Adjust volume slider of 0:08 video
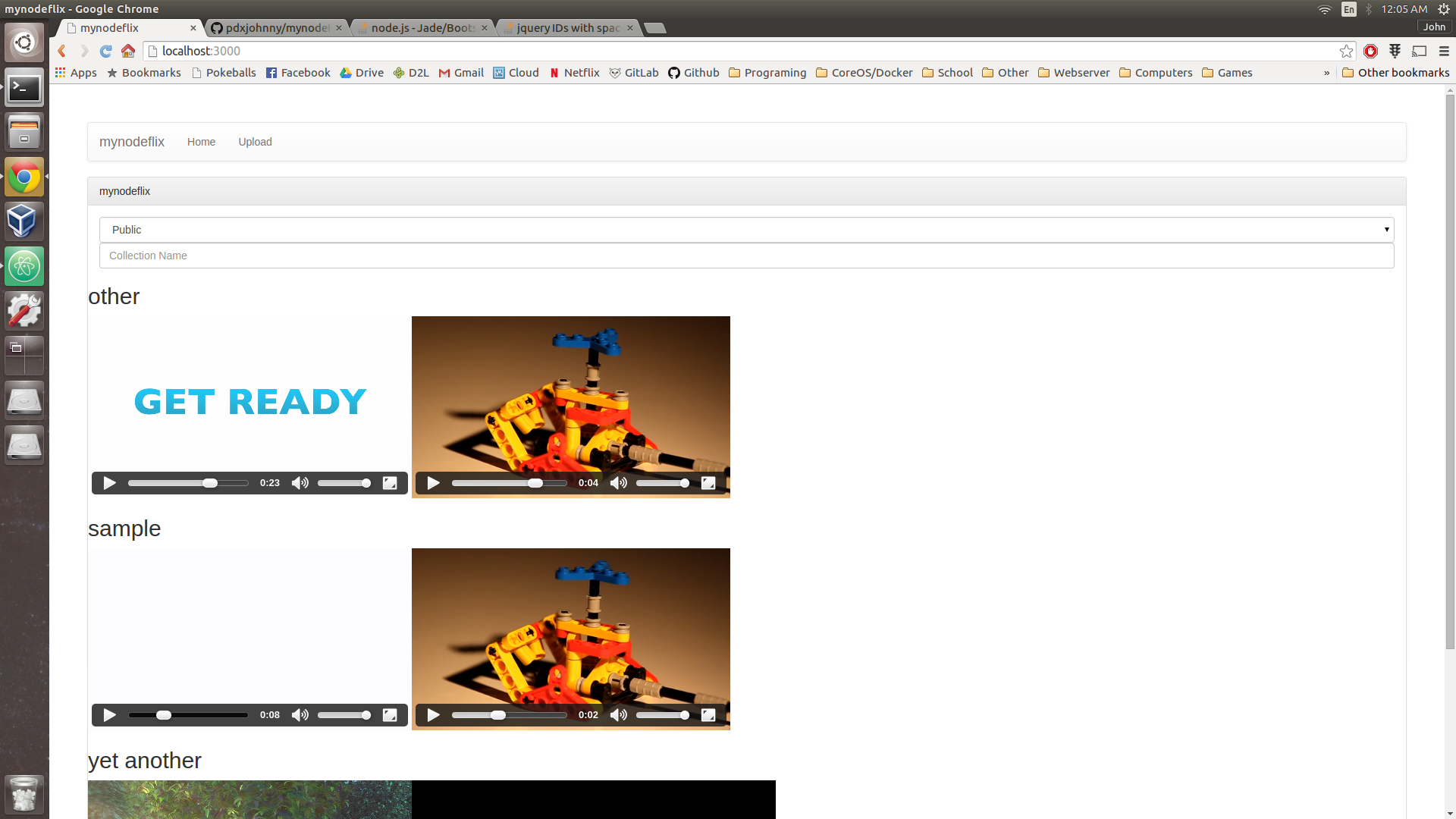 tap(344, 715)
